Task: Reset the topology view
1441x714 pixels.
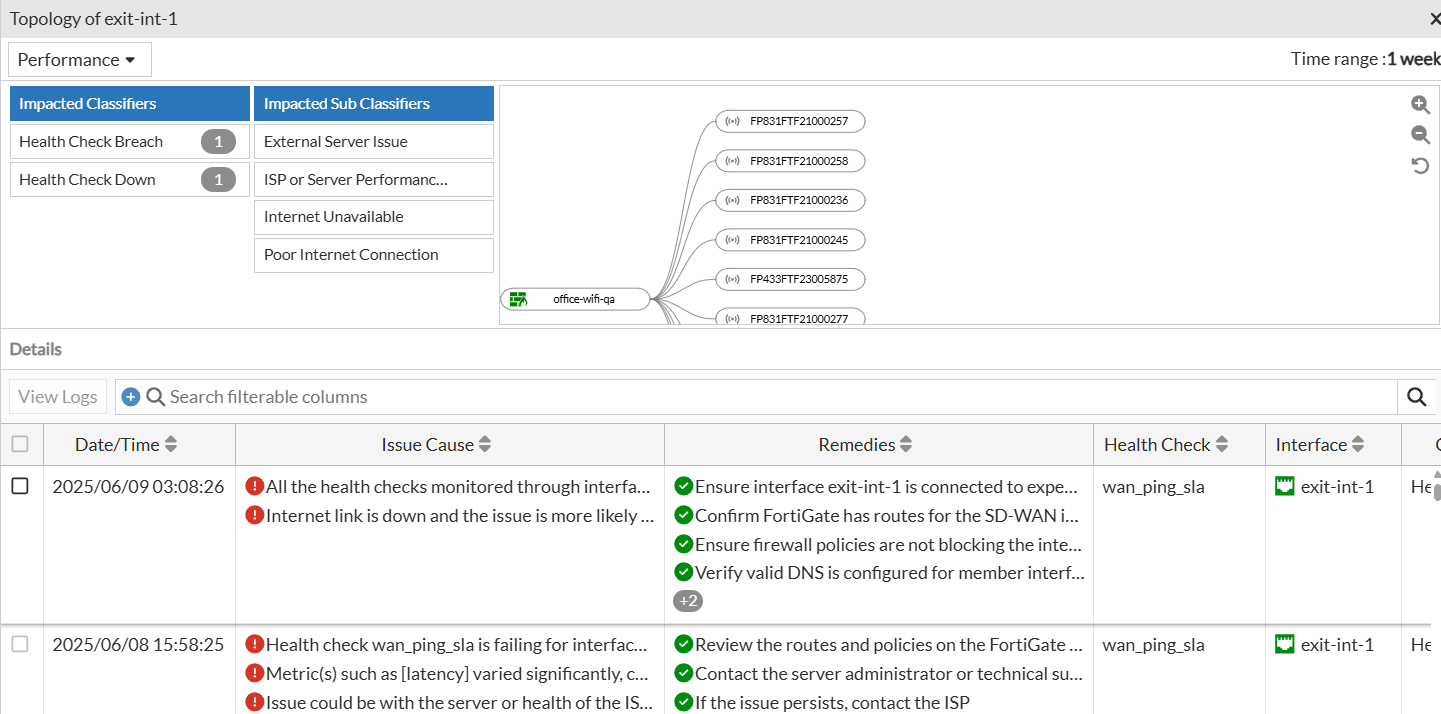Action: [1420, 165]
